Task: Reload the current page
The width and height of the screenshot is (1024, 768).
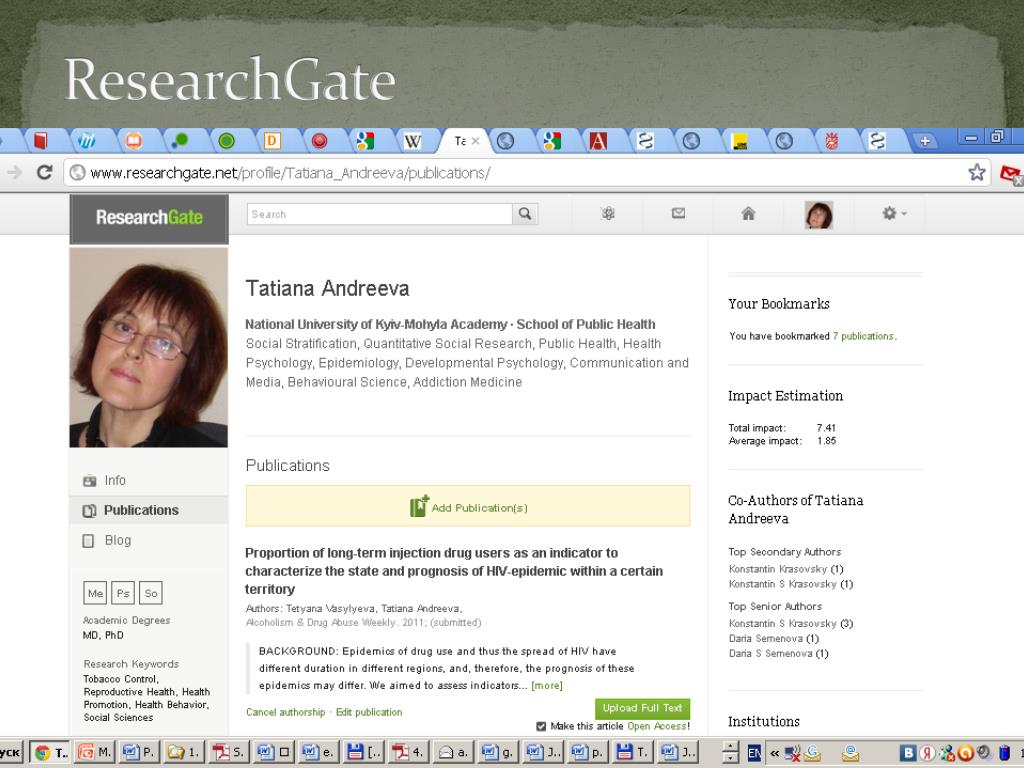Action: tap(44, 172)
